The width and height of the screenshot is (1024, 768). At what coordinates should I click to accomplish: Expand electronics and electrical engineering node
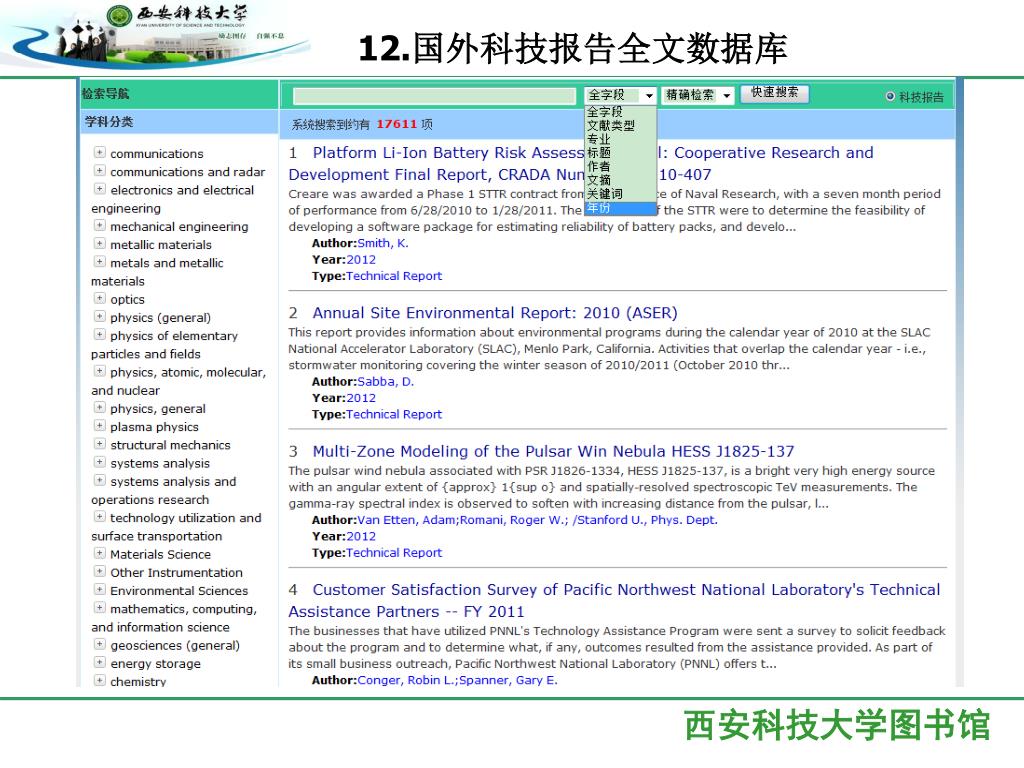pyautogui.click(x=99, y=189)
